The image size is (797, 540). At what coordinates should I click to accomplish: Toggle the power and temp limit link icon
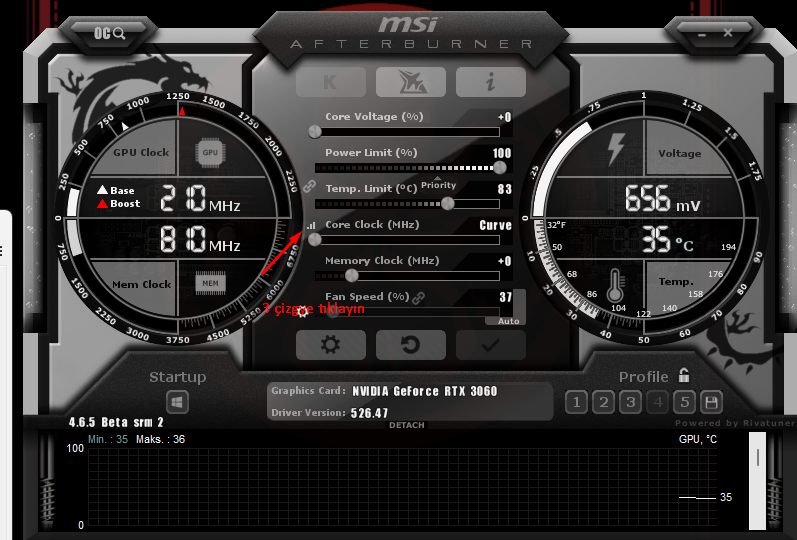pyautogui.click(x=310, y=187)
